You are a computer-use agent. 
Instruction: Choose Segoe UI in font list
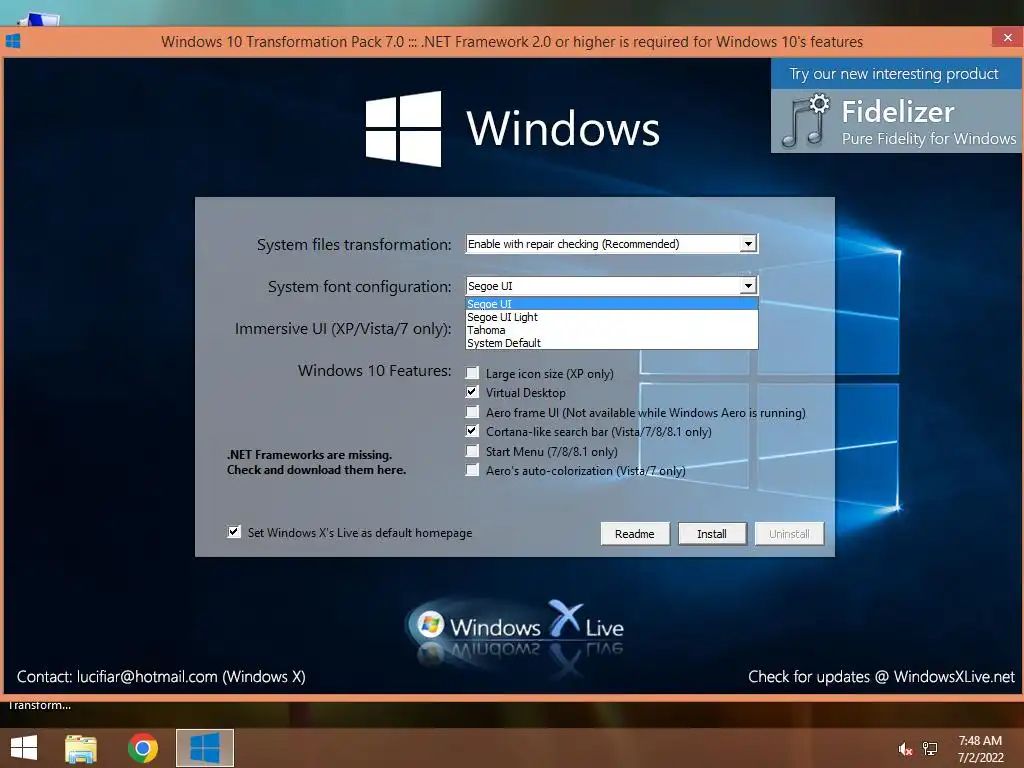(611, 304)
